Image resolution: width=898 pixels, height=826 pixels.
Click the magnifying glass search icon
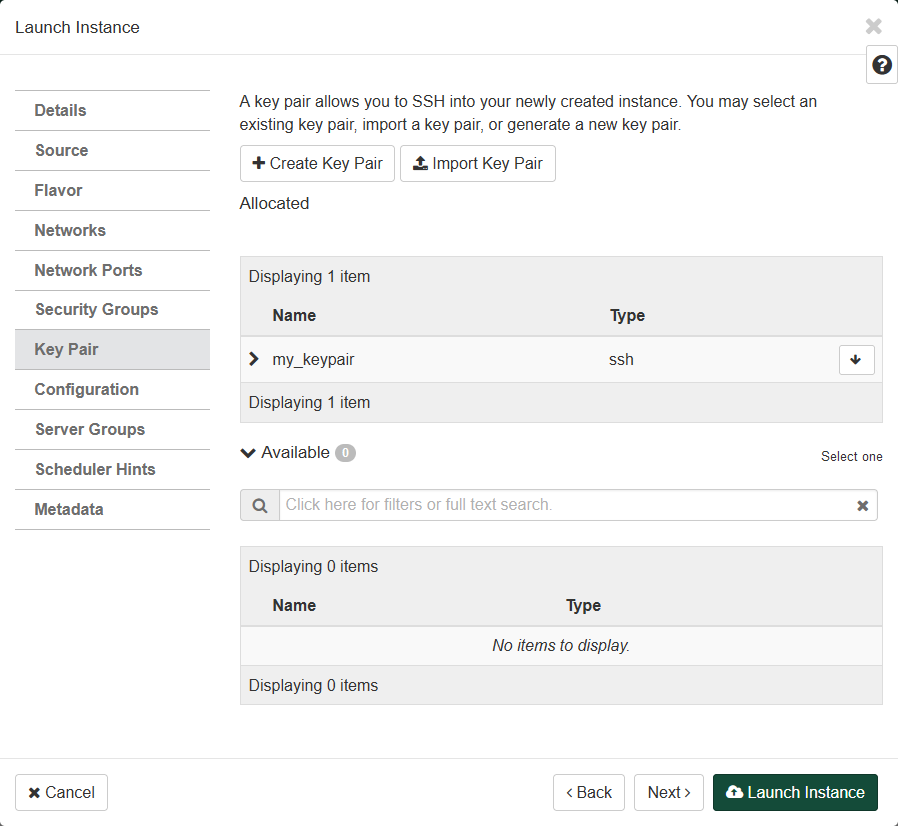(x=260, y=506)
